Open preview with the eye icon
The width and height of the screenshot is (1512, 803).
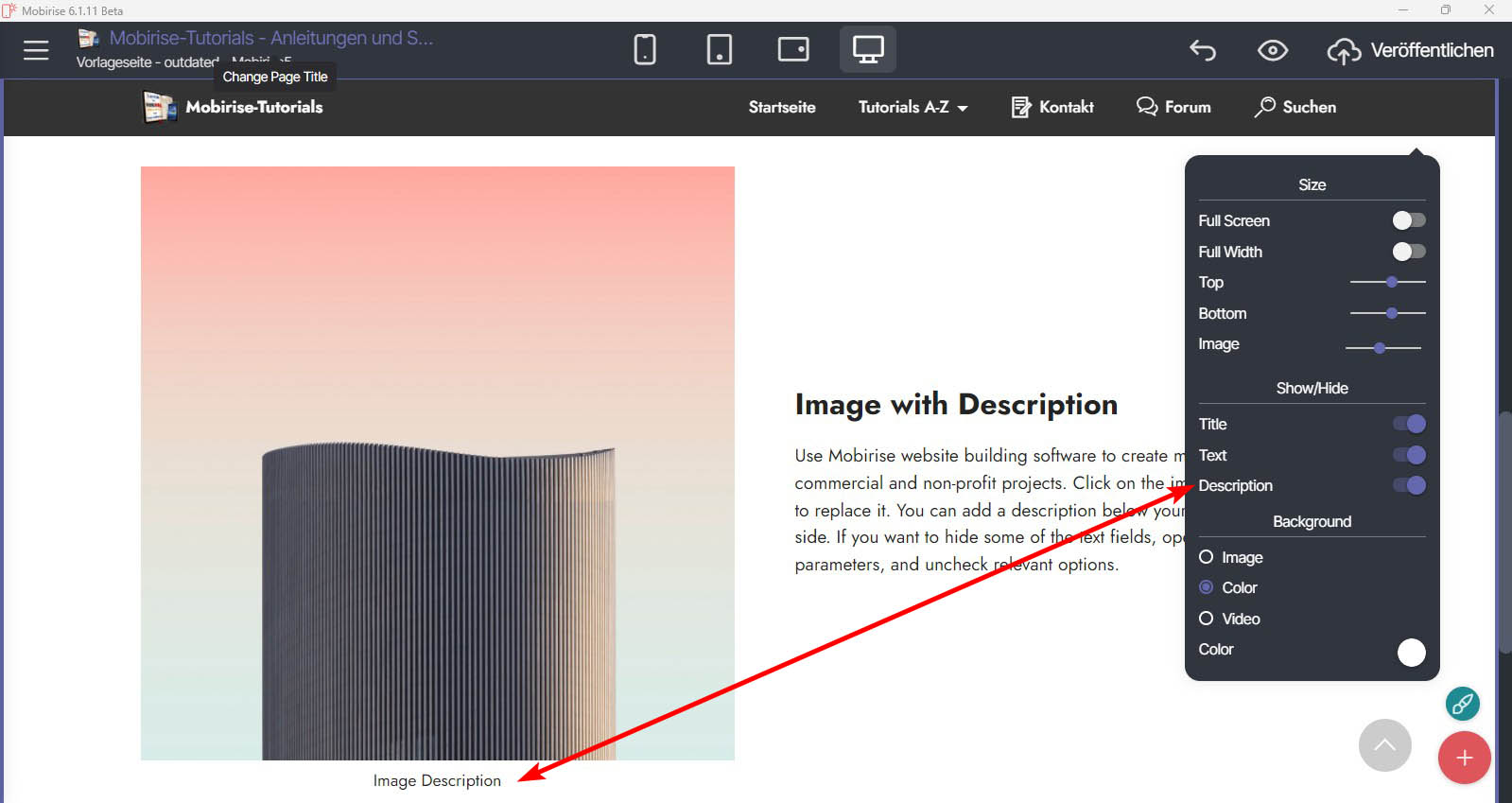click(1272, 50)
